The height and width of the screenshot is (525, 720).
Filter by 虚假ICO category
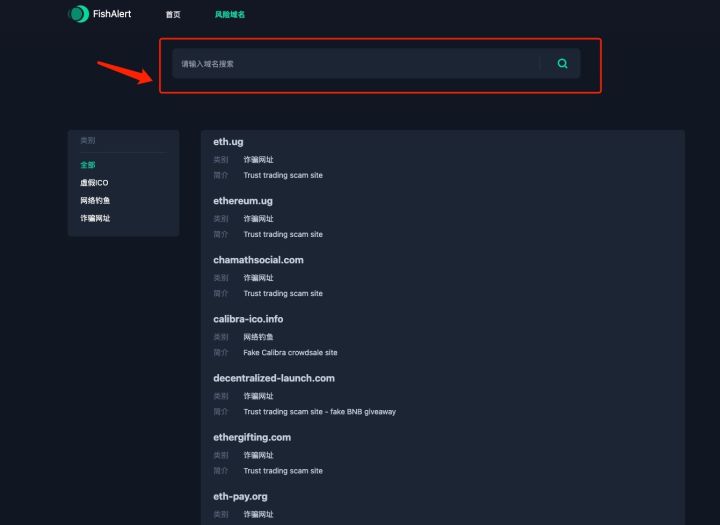click(94, 182)
